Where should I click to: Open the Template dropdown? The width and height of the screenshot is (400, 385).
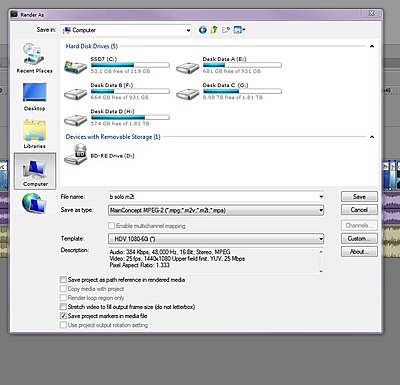pyautogui.click(x=216, y=239)
